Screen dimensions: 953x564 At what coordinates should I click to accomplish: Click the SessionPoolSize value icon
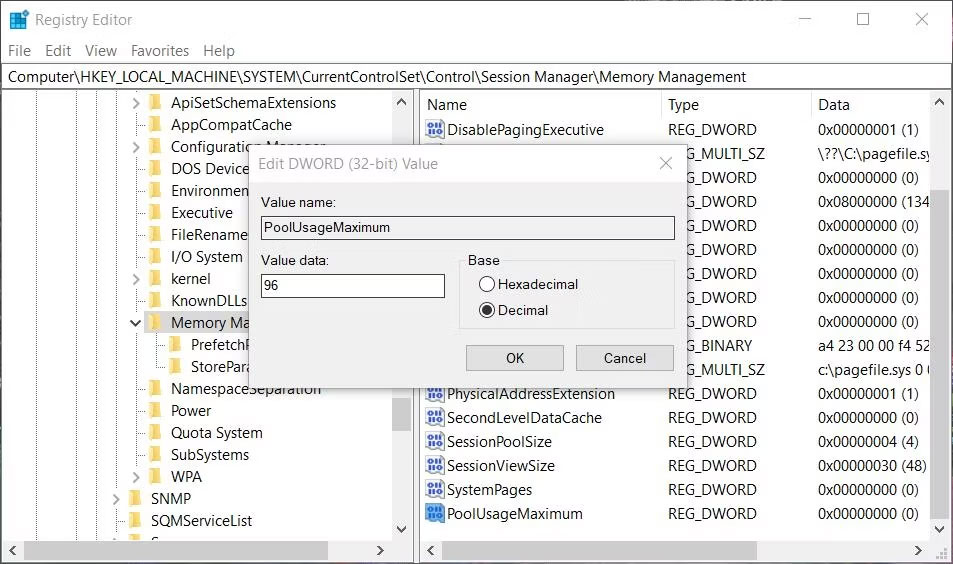click(434, 442)
